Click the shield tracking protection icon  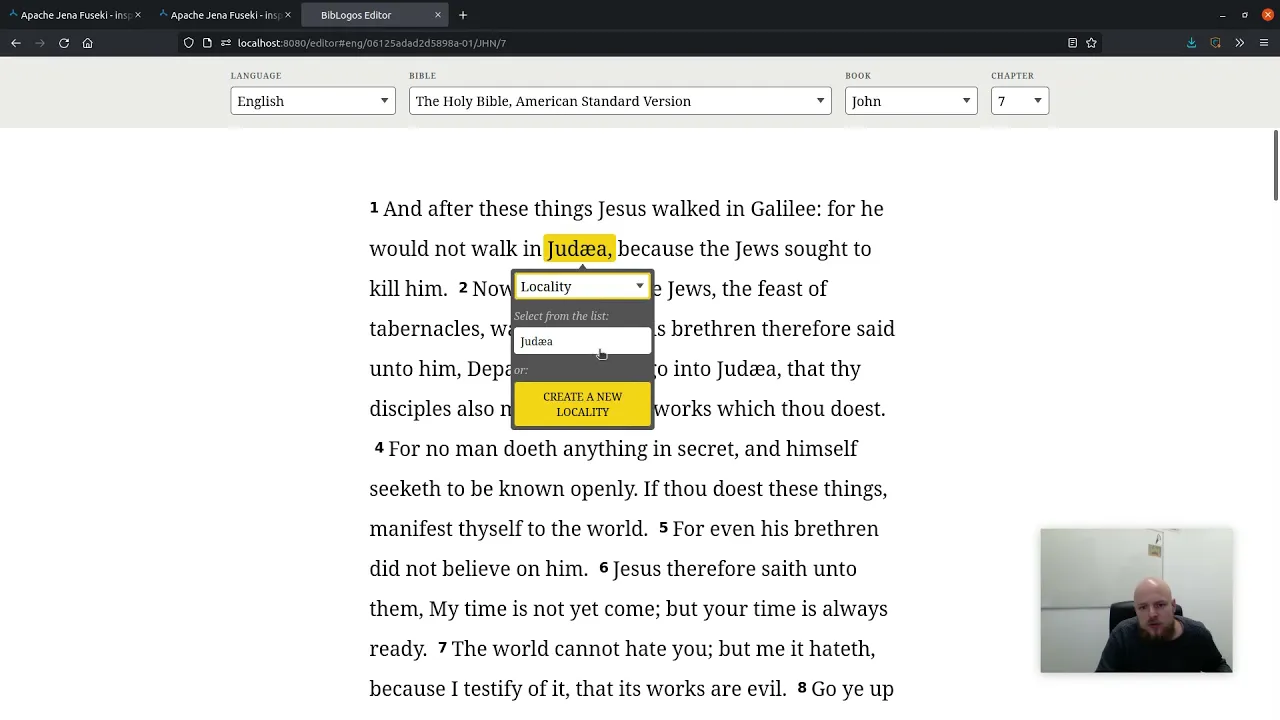tap(188, 43)
